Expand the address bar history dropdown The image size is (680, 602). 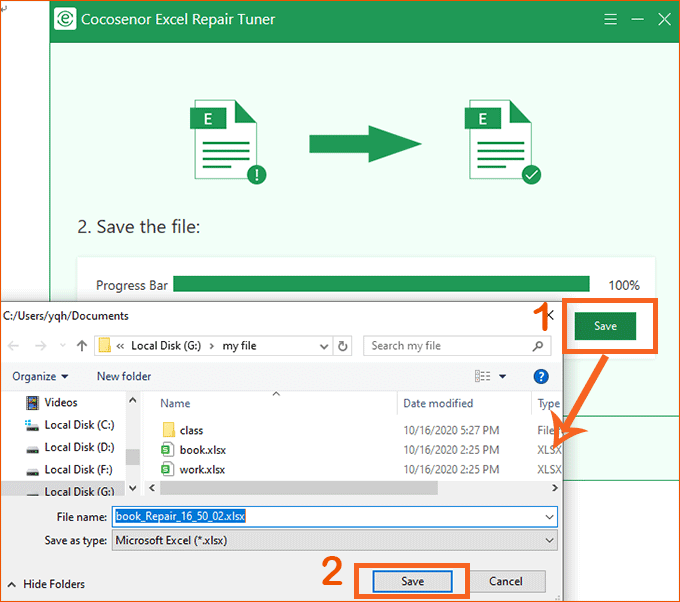pyautogui.click(x=324, y=346)
